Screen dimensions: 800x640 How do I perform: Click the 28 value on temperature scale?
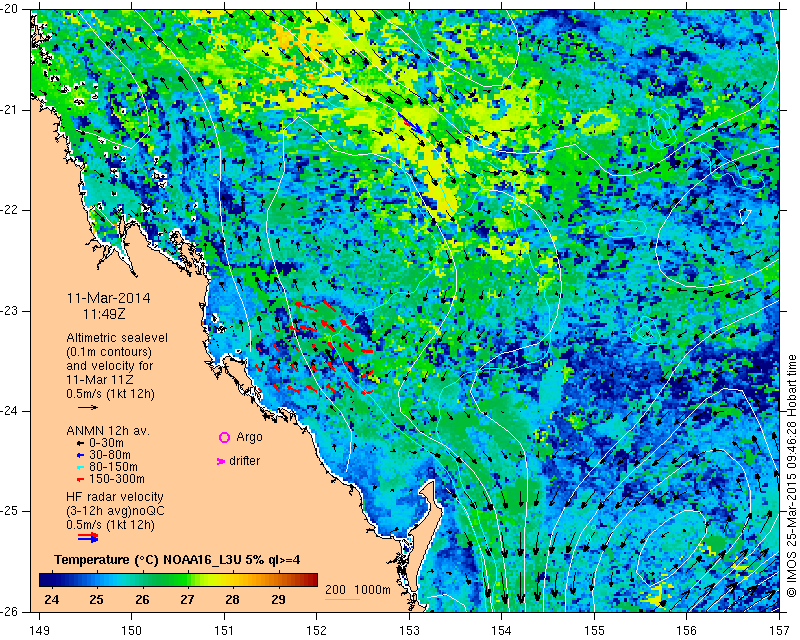coord(233,599)
